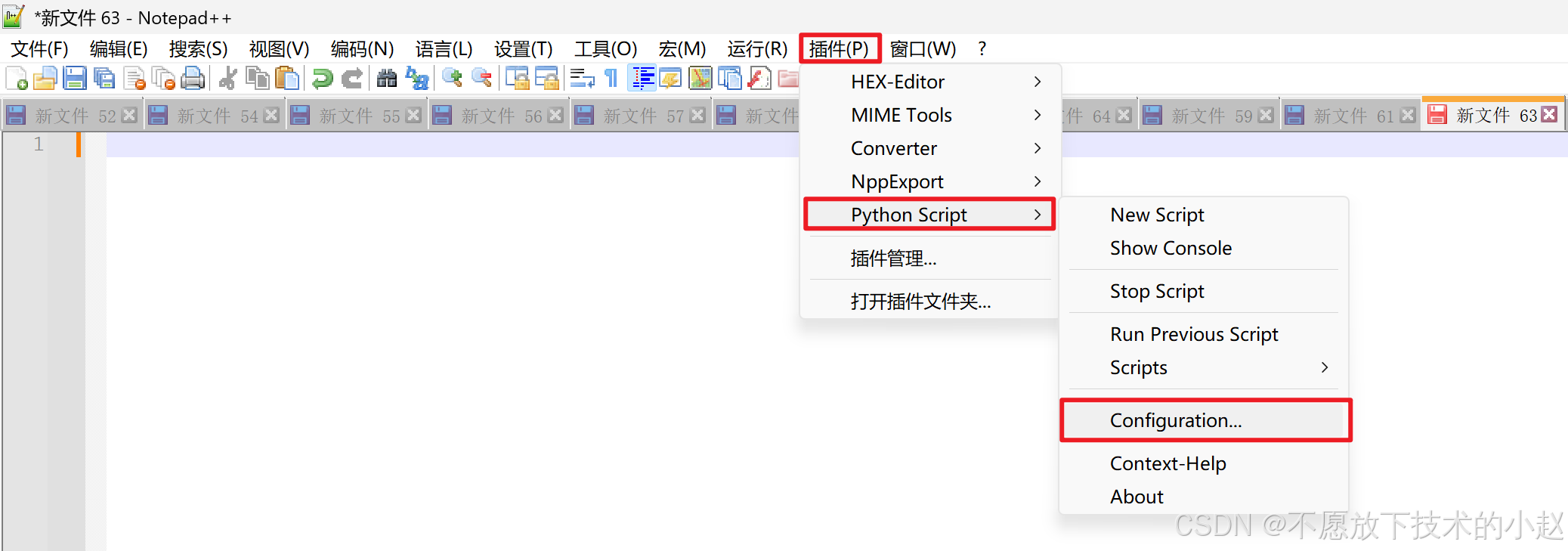
Task: Save the current file with the floppy icon
Action: coord(75,79)
